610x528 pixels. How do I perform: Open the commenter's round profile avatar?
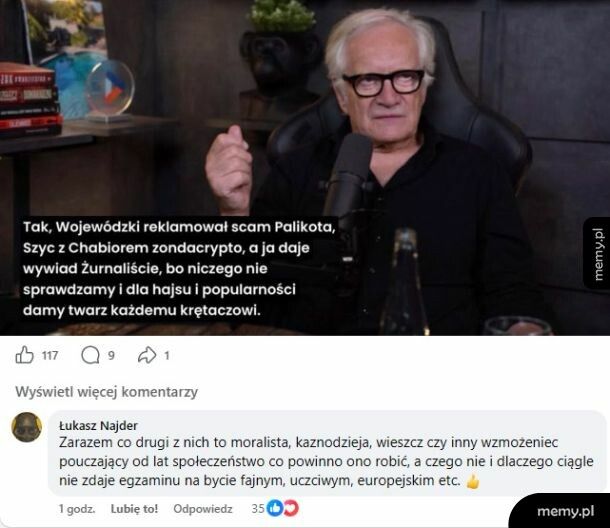coord(27,427)
